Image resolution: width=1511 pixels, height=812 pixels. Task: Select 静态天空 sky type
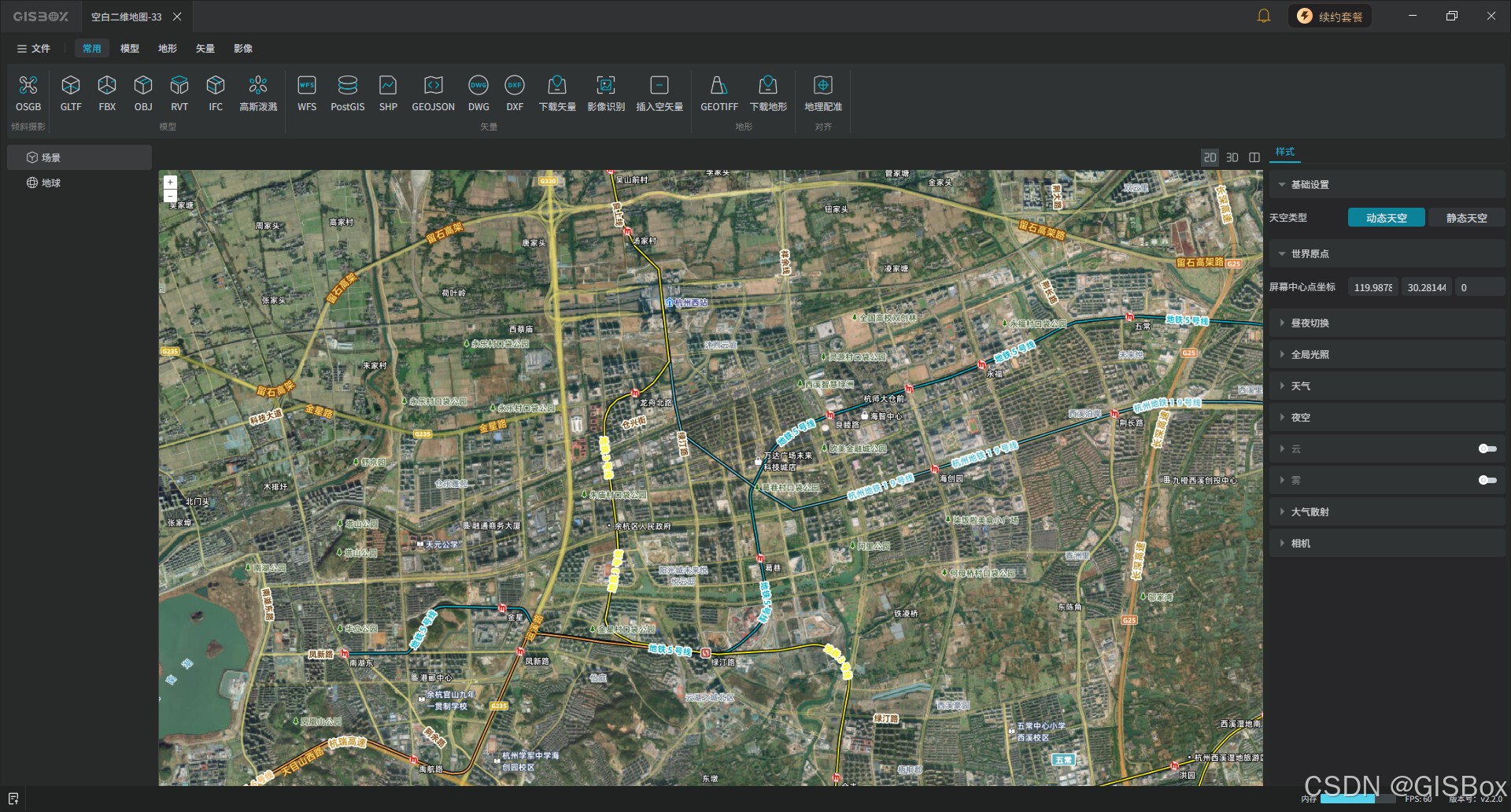[1466, 218]
